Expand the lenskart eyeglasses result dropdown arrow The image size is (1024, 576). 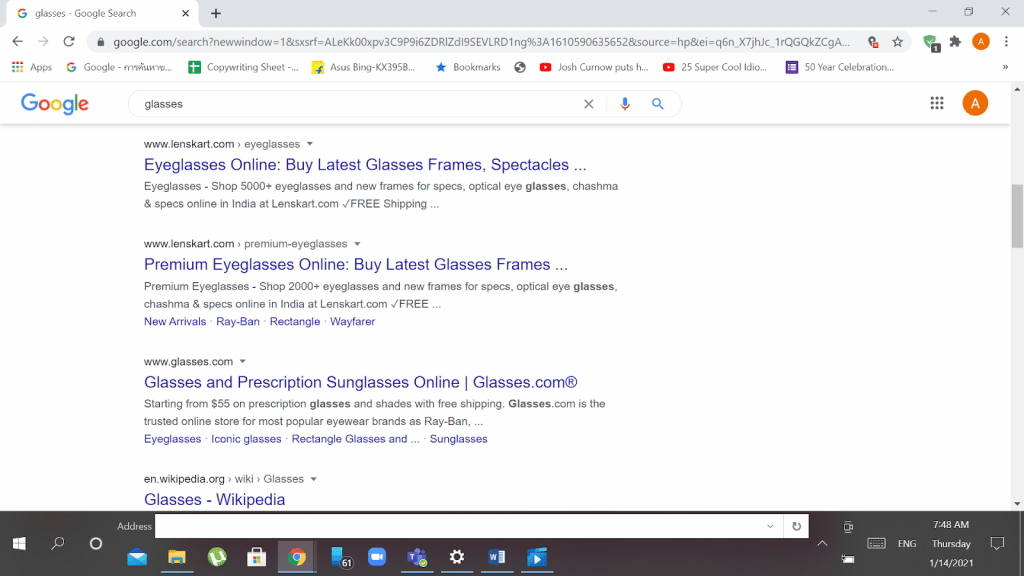click(310, 144)
